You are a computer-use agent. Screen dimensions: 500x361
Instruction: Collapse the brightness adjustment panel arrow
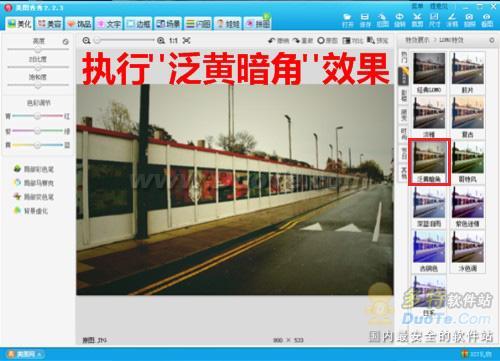tap(66, 42)
